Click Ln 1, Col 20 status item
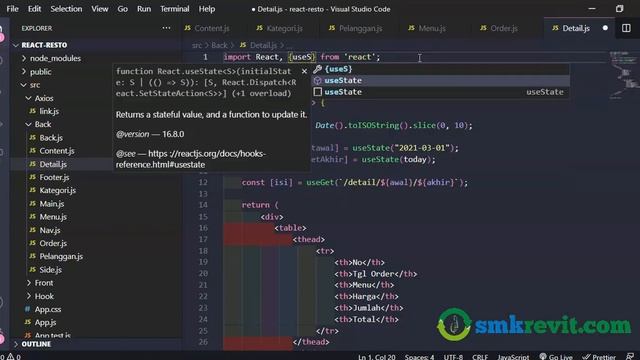This screenshot has width=640, height=360. (x=376, y=357)
